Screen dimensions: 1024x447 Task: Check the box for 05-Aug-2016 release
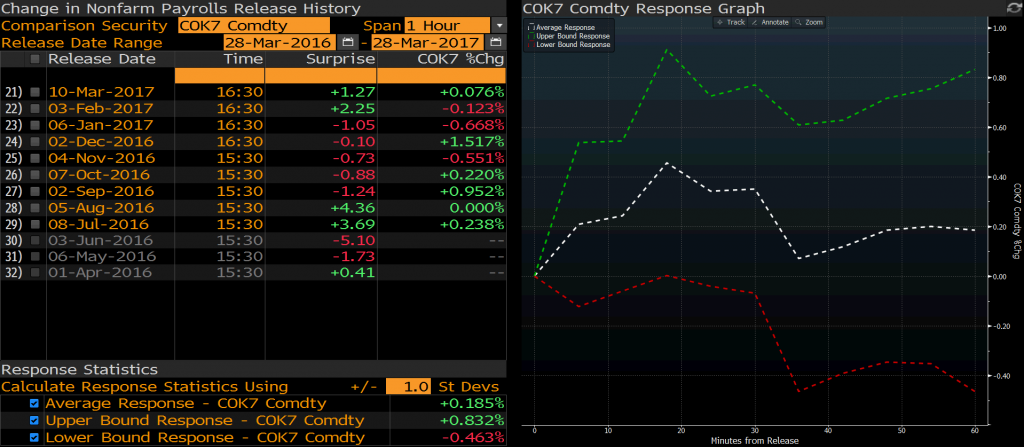pyautogui.click(x=35, y=208)
